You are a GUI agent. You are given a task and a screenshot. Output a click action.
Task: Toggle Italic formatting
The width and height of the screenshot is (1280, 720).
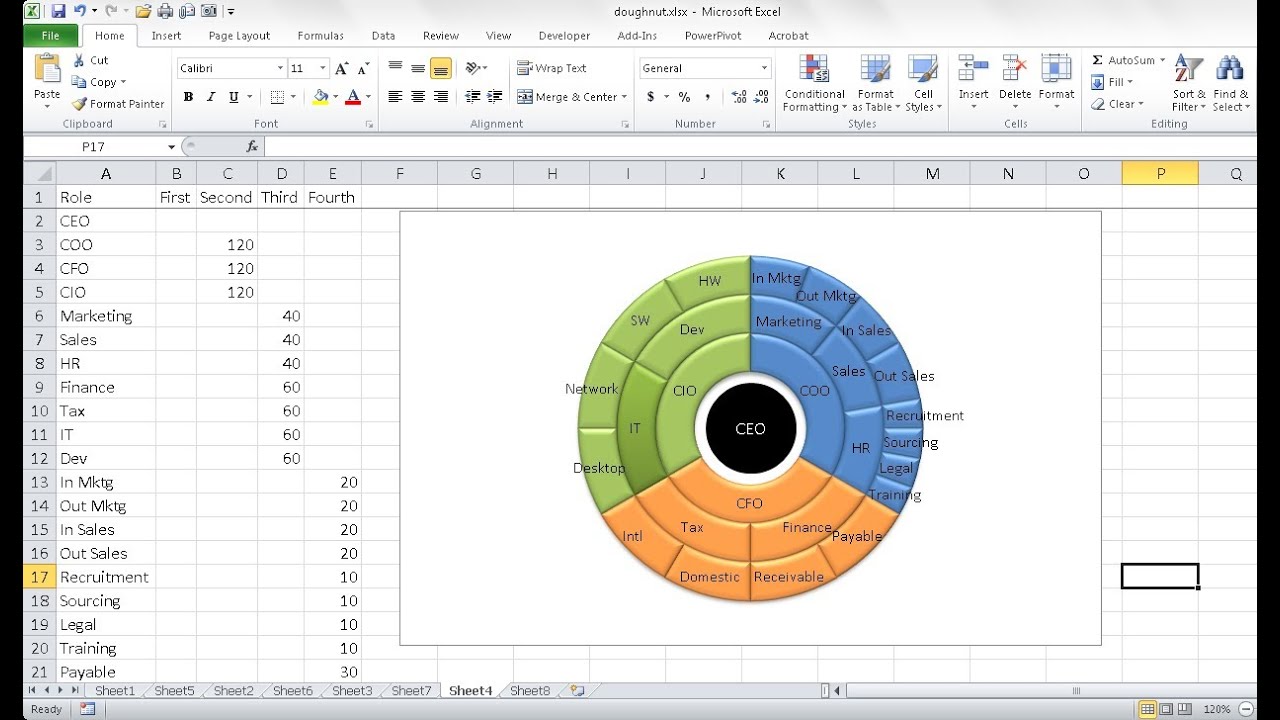[211, 97]
